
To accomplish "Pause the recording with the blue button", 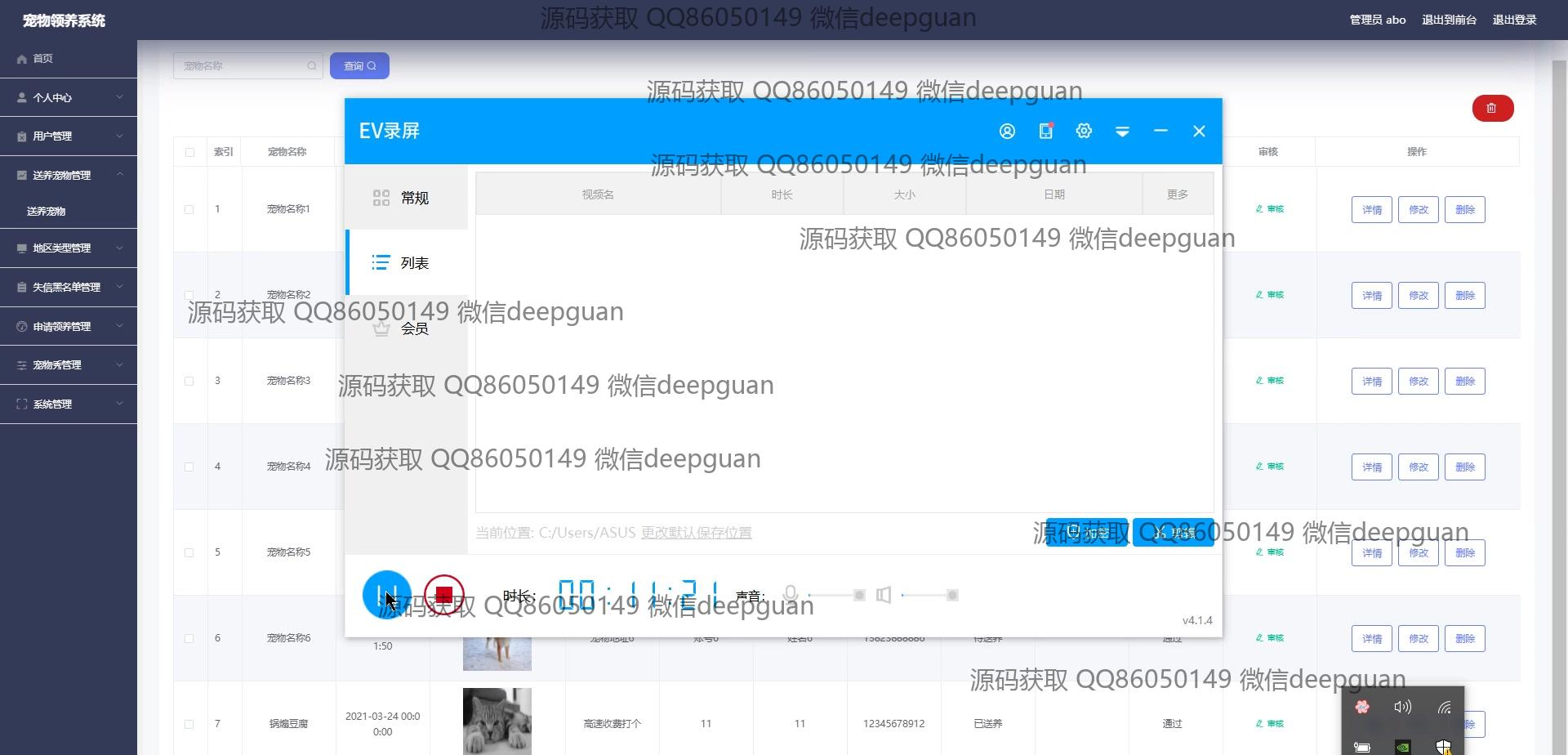I will pos(386,595).
